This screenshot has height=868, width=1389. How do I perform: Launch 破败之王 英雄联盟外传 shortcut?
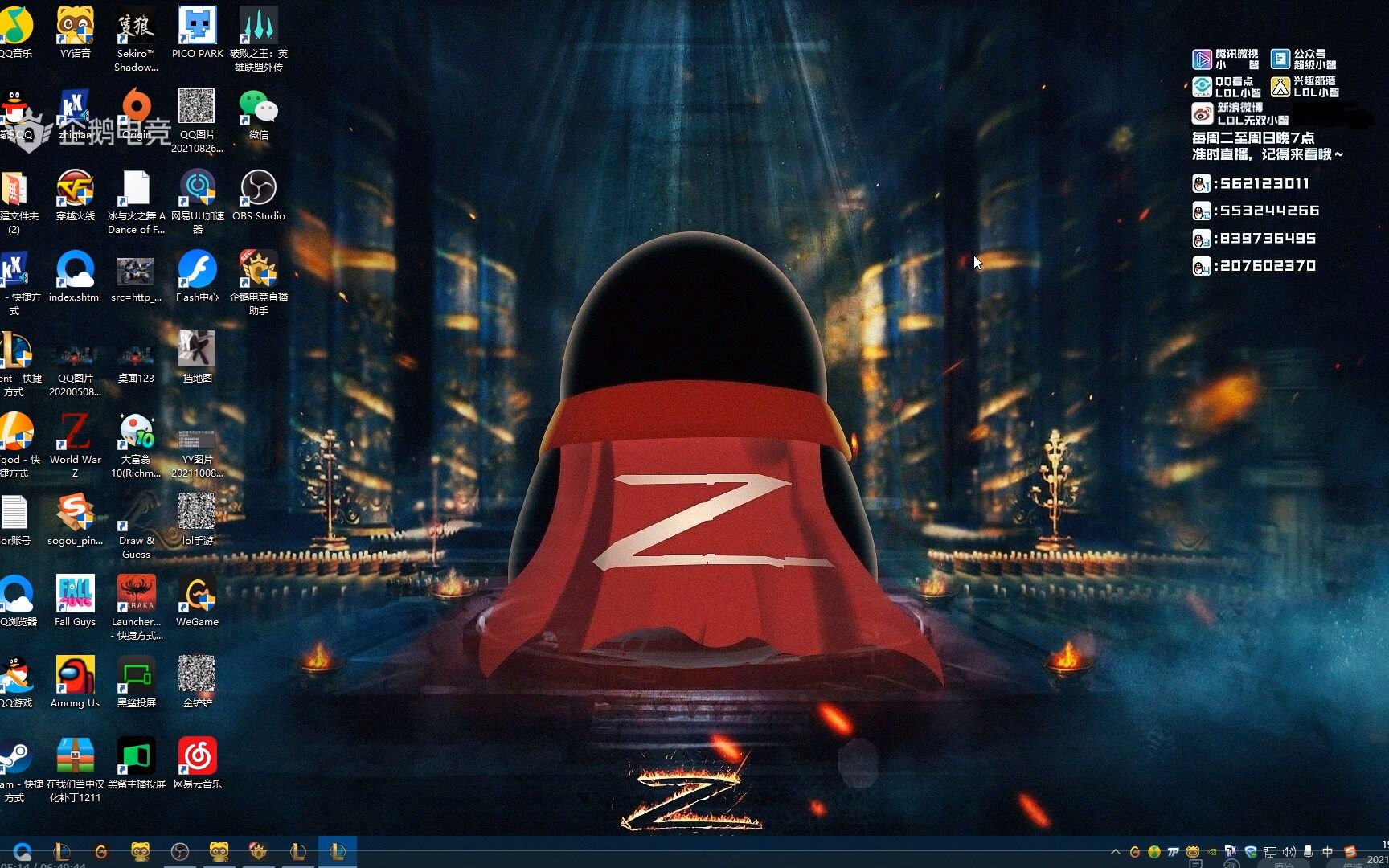point(259,39)
